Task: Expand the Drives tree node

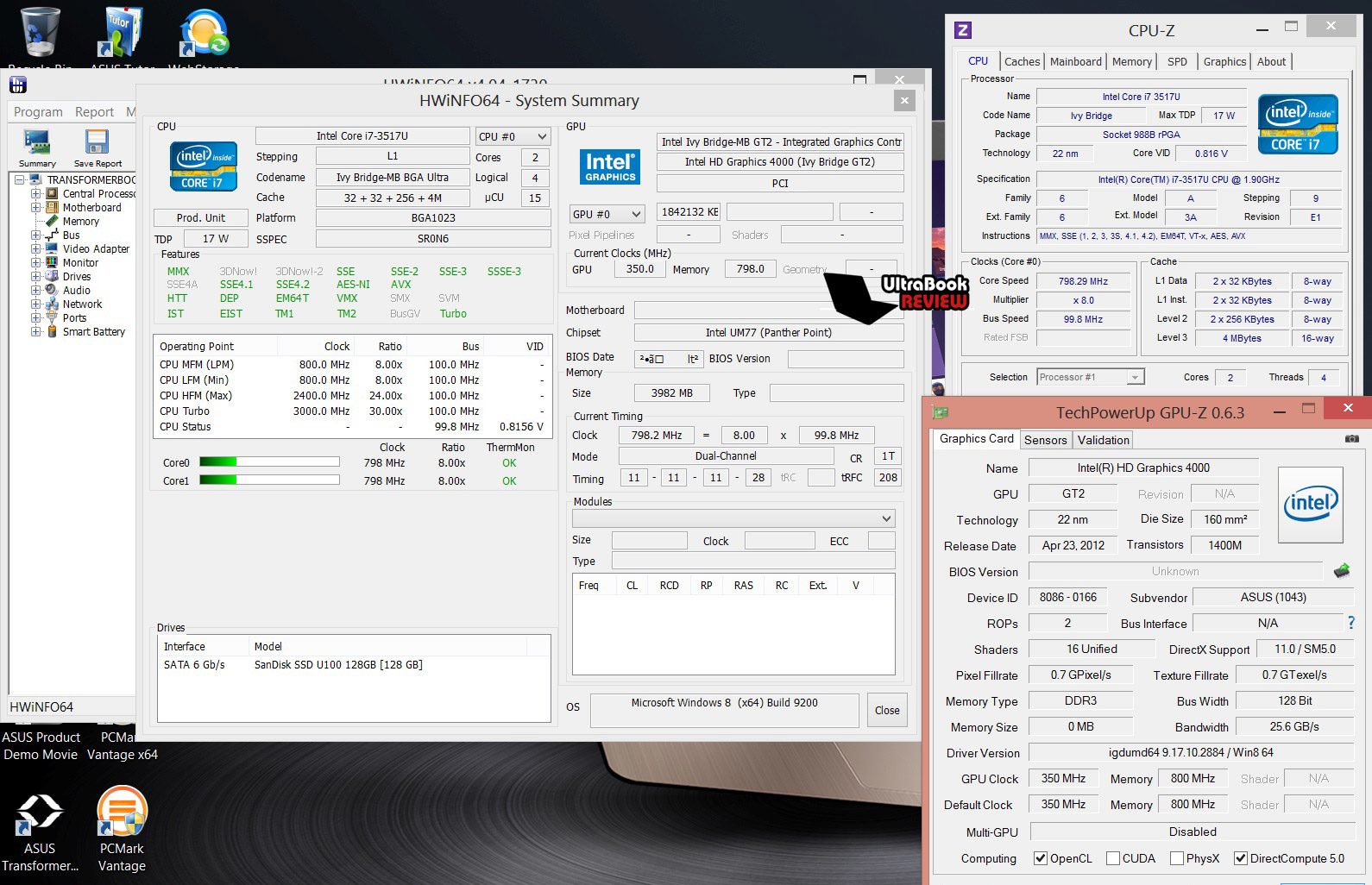Action: [x=36, y=276]
